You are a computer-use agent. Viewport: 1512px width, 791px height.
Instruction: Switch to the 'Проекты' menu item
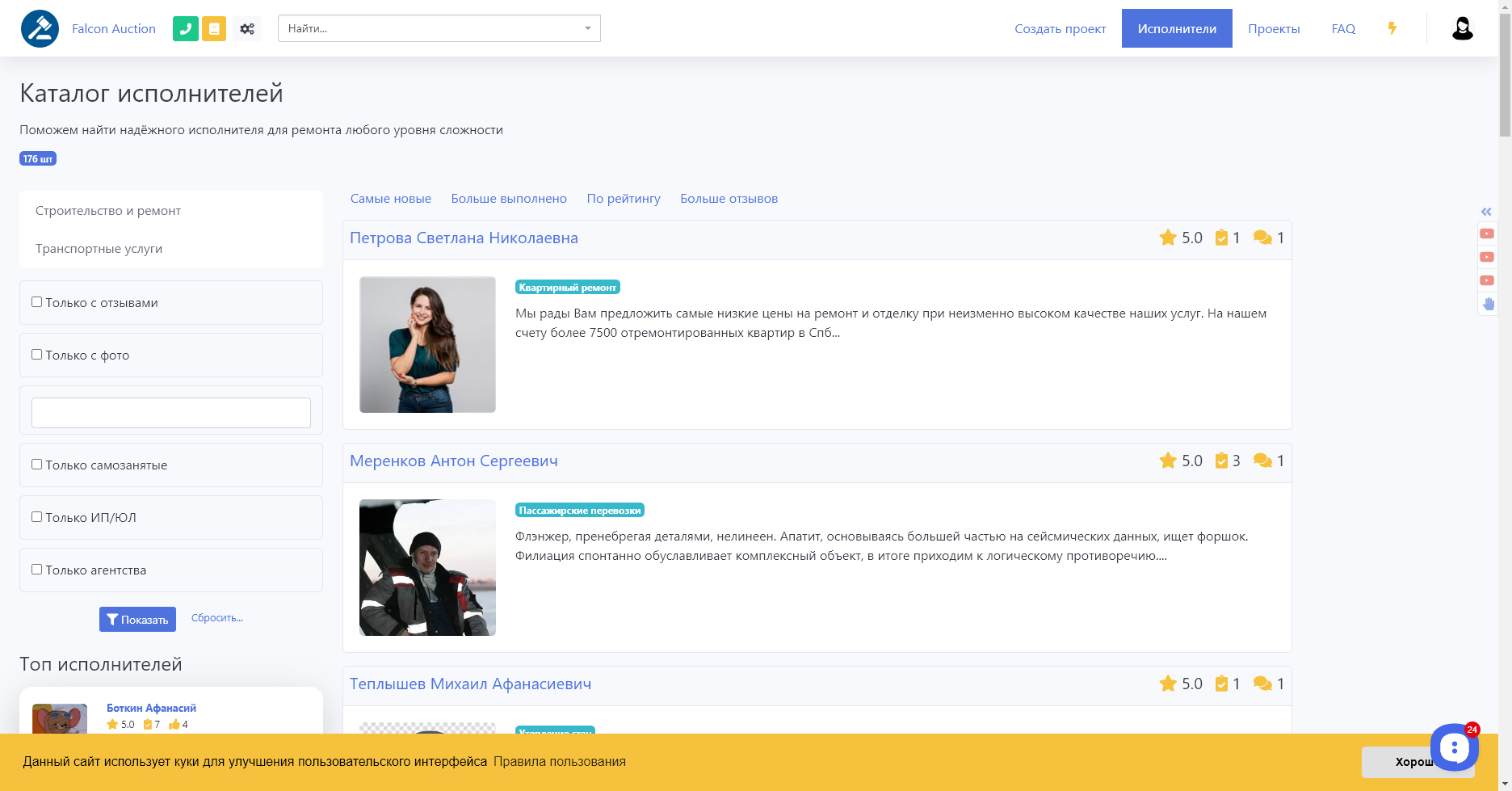coord(1274,29)
